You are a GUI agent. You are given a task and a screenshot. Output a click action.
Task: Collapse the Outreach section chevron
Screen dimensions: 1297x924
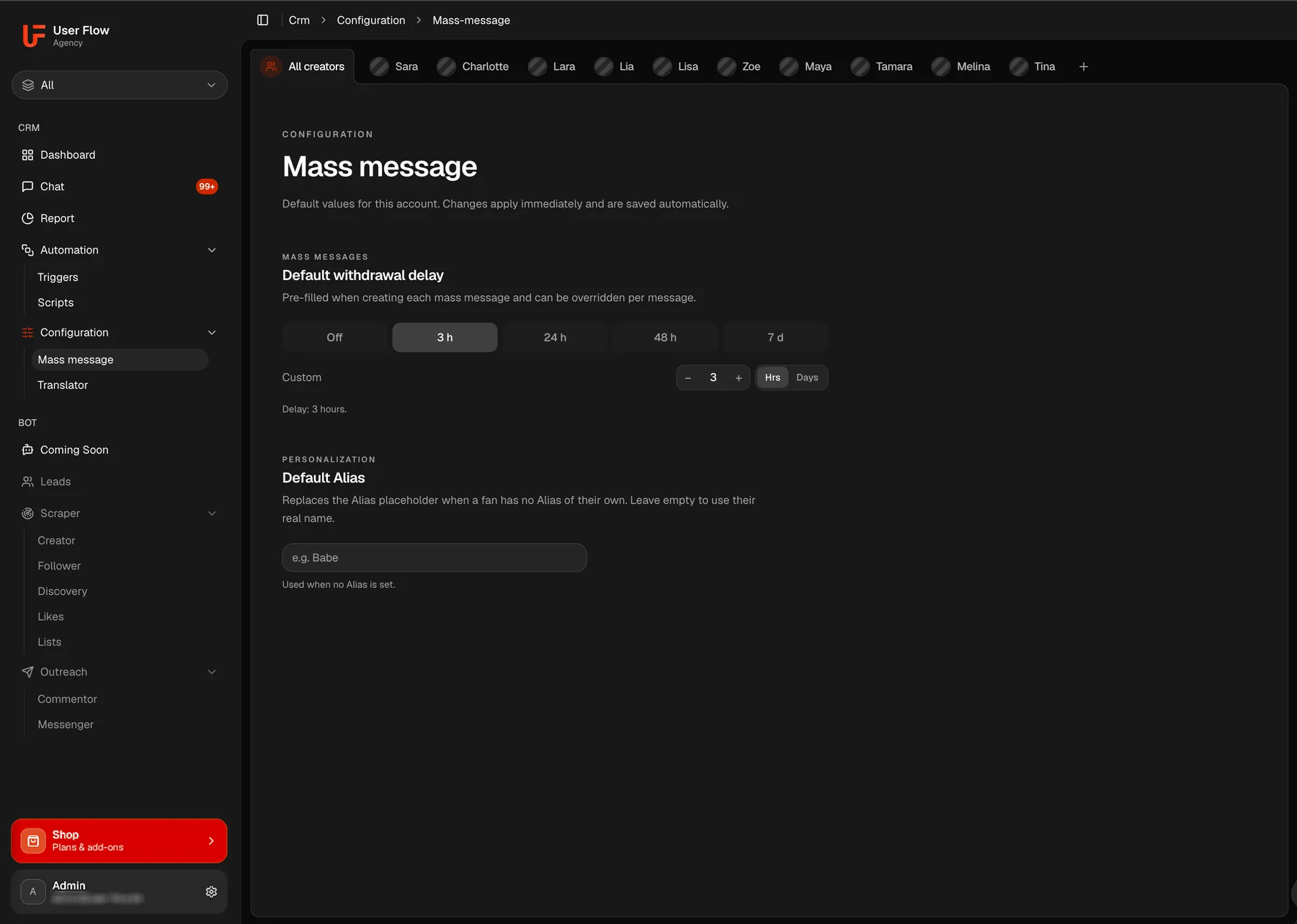tap(212, 672)
